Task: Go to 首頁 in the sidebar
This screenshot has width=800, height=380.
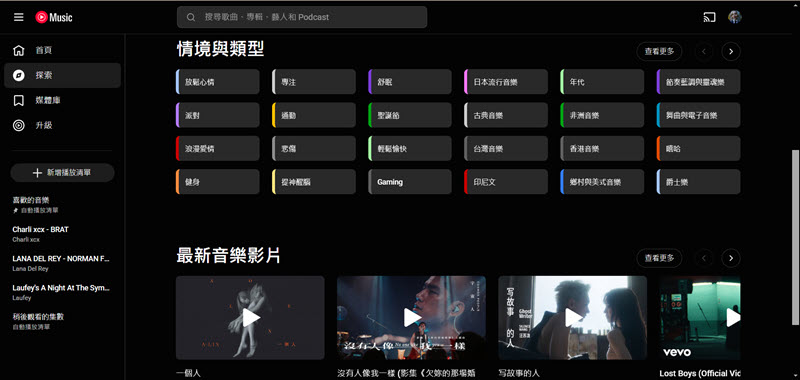Action: pos(62,50)
